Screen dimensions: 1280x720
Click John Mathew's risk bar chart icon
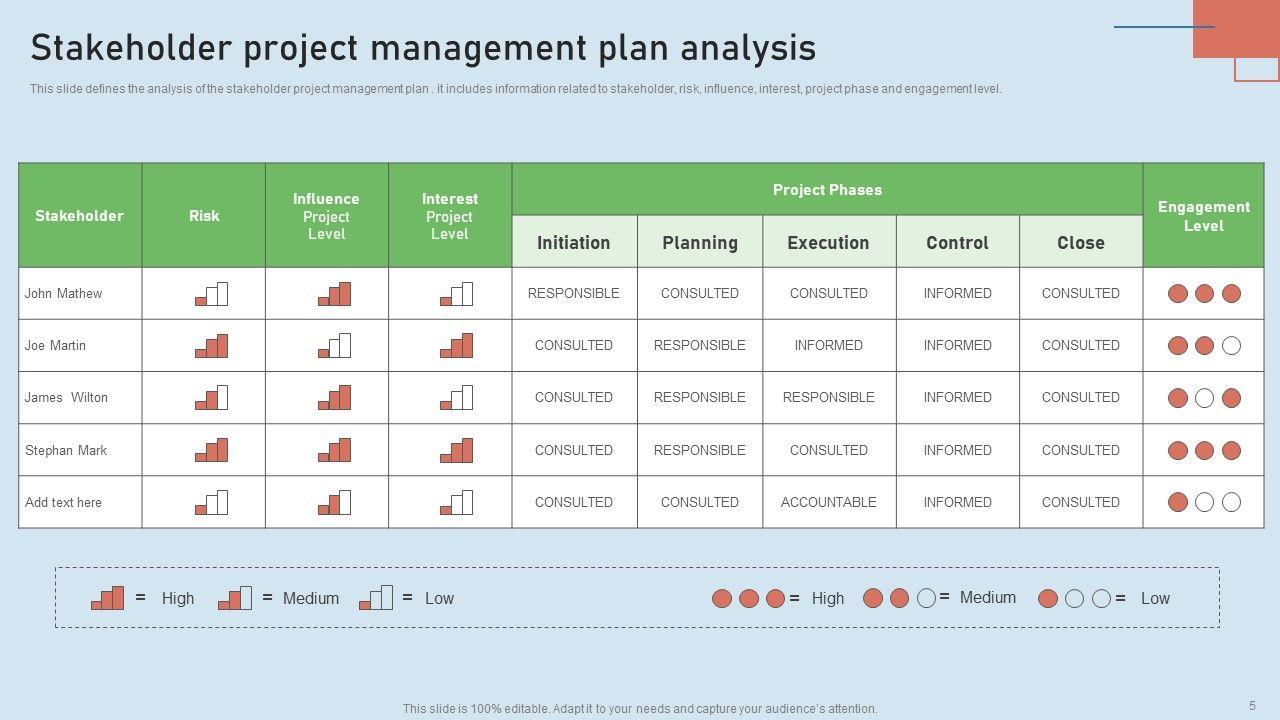click(x=211, y=294)
